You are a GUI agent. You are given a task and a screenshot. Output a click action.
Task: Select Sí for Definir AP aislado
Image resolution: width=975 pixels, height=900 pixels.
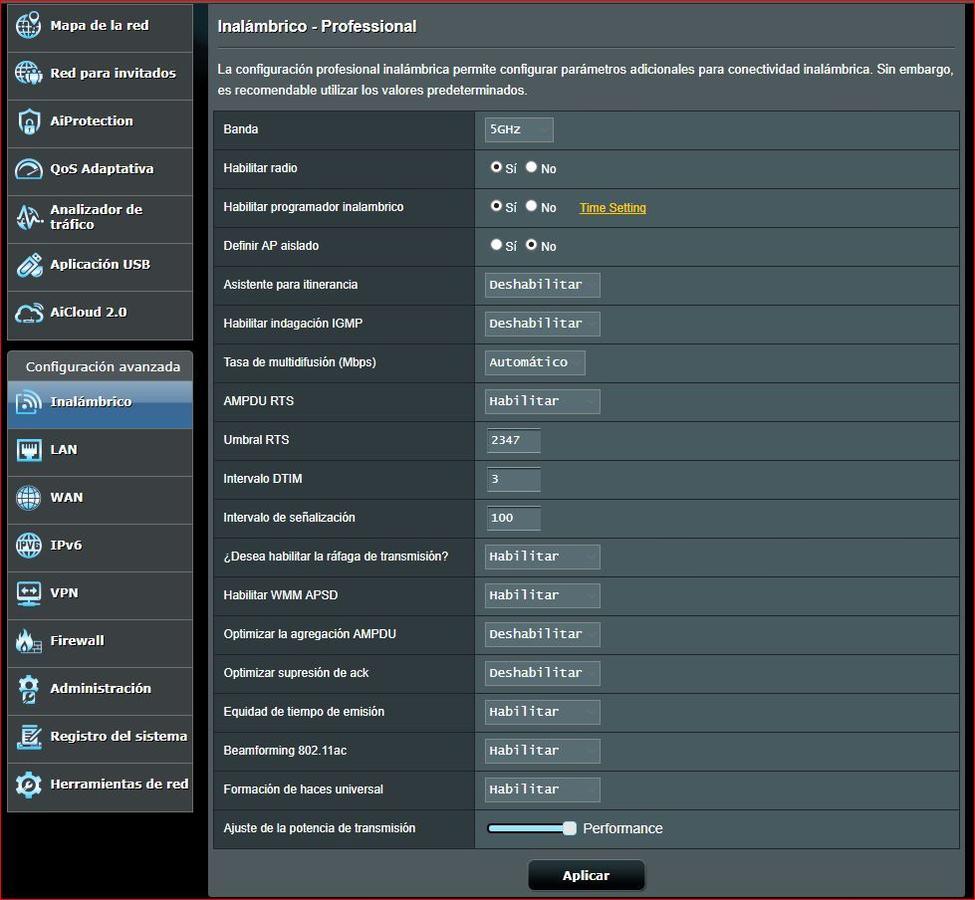click(496, 245)
